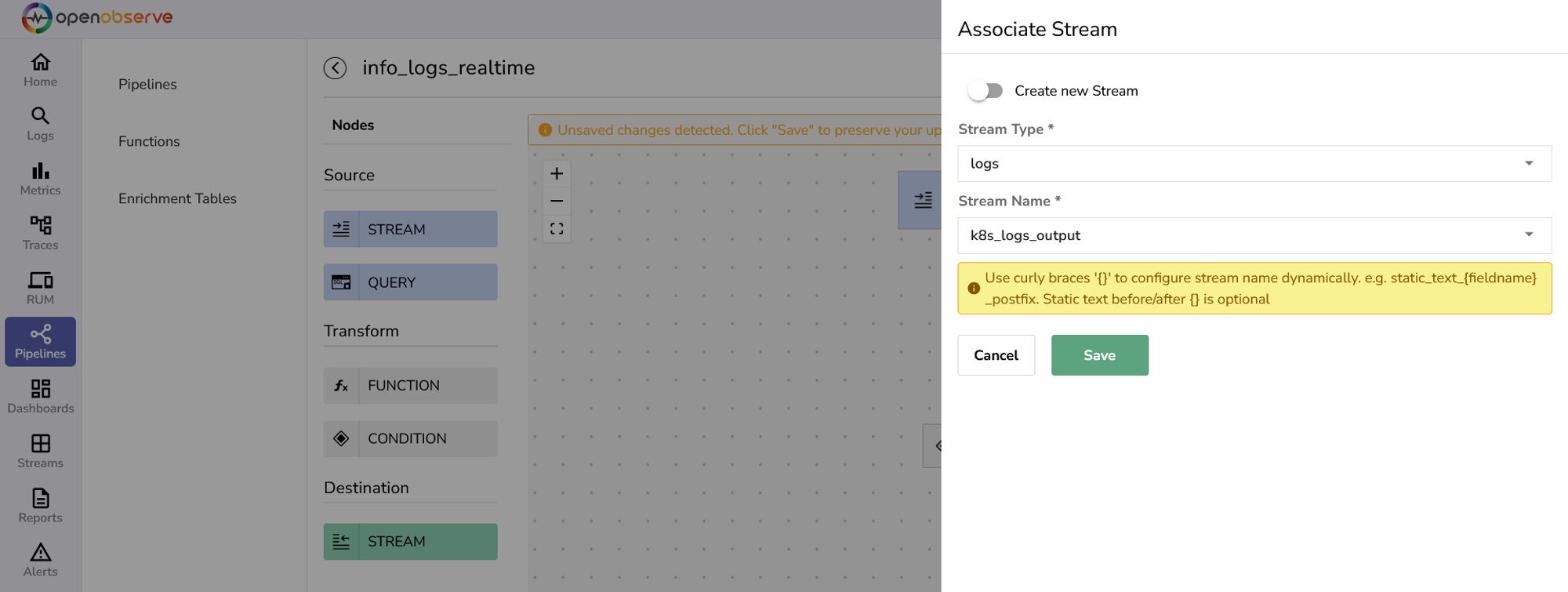This screenshot has height=592, width=1568.
Task: Fit the pipeline canvas to view
Action: (557, 229)
